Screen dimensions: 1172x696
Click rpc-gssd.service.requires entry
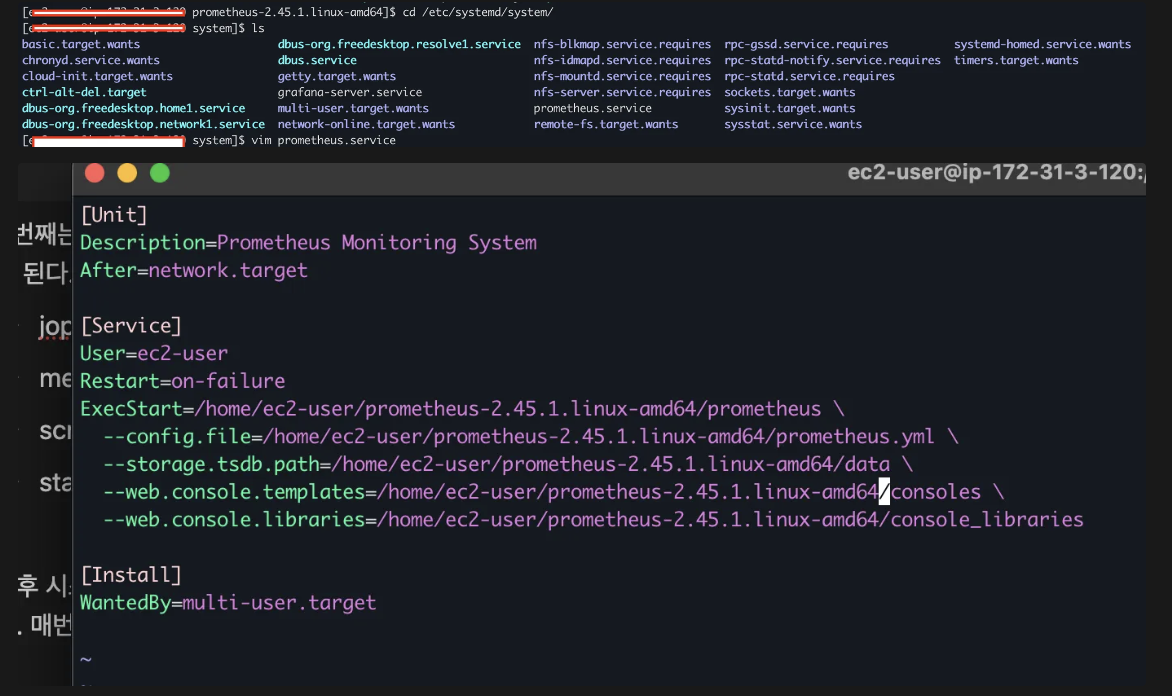(x=806, y=44)
